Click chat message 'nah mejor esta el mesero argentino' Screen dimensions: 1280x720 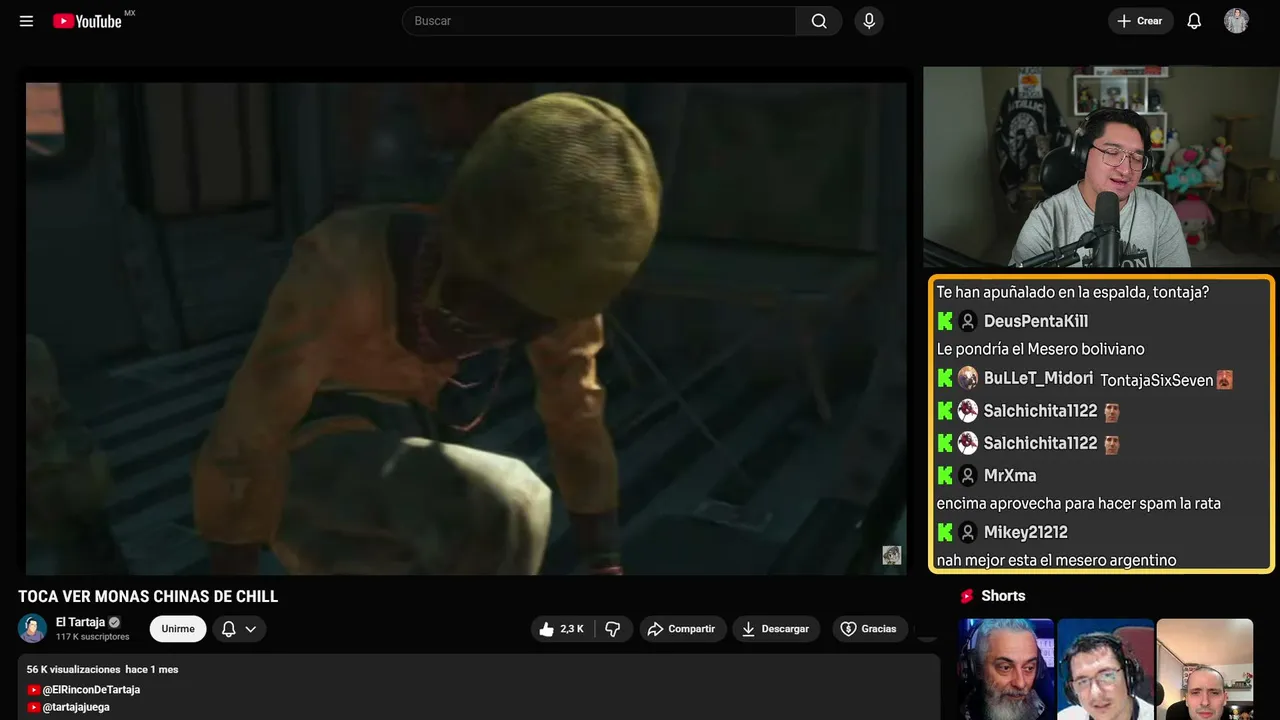point(1056,560)
